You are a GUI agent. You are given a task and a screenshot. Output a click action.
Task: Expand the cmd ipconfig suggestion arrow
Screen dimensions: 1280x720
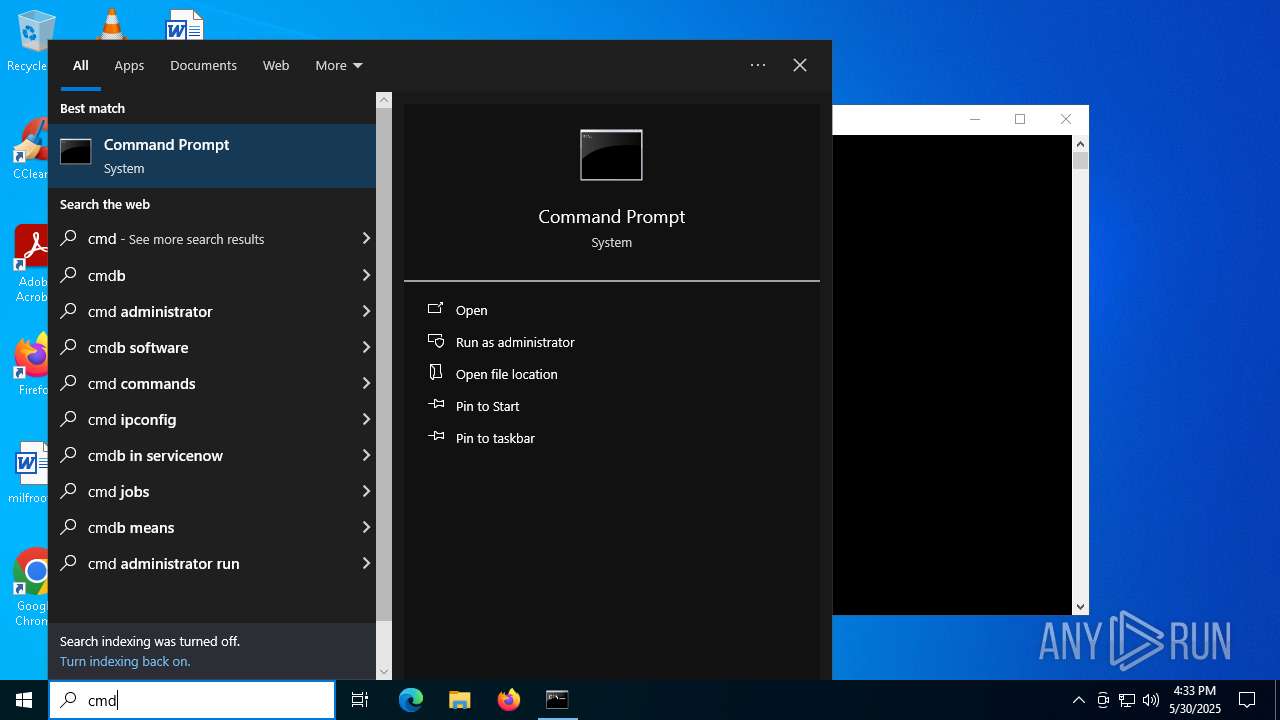click(x=365, y=419)
